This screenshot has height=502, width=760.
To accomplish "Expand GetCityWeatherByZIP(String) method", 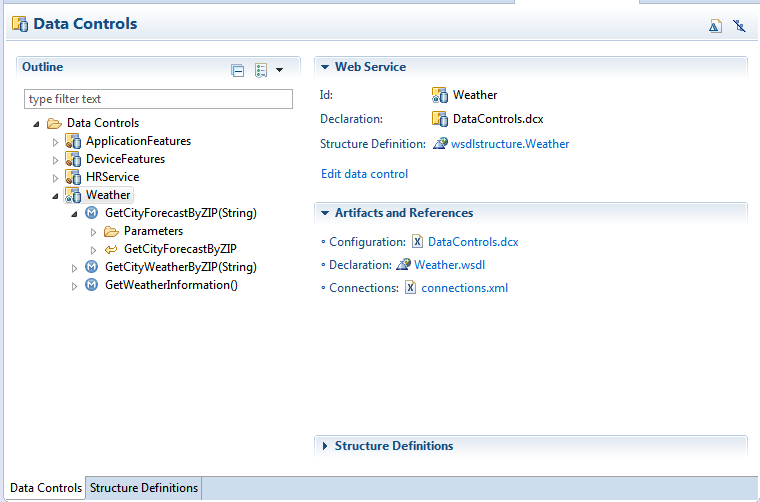I will (74, 268).
